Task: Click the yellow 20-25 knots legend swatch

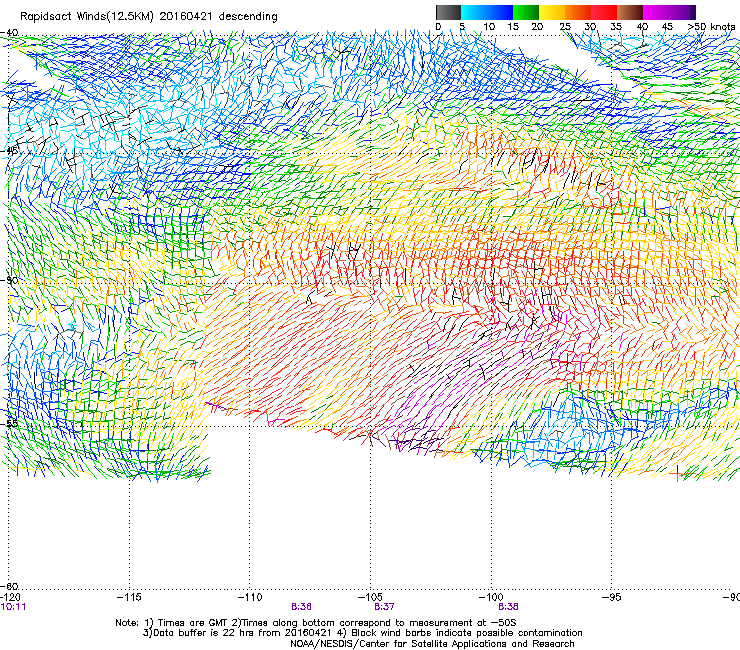Action: coord(552,12)
